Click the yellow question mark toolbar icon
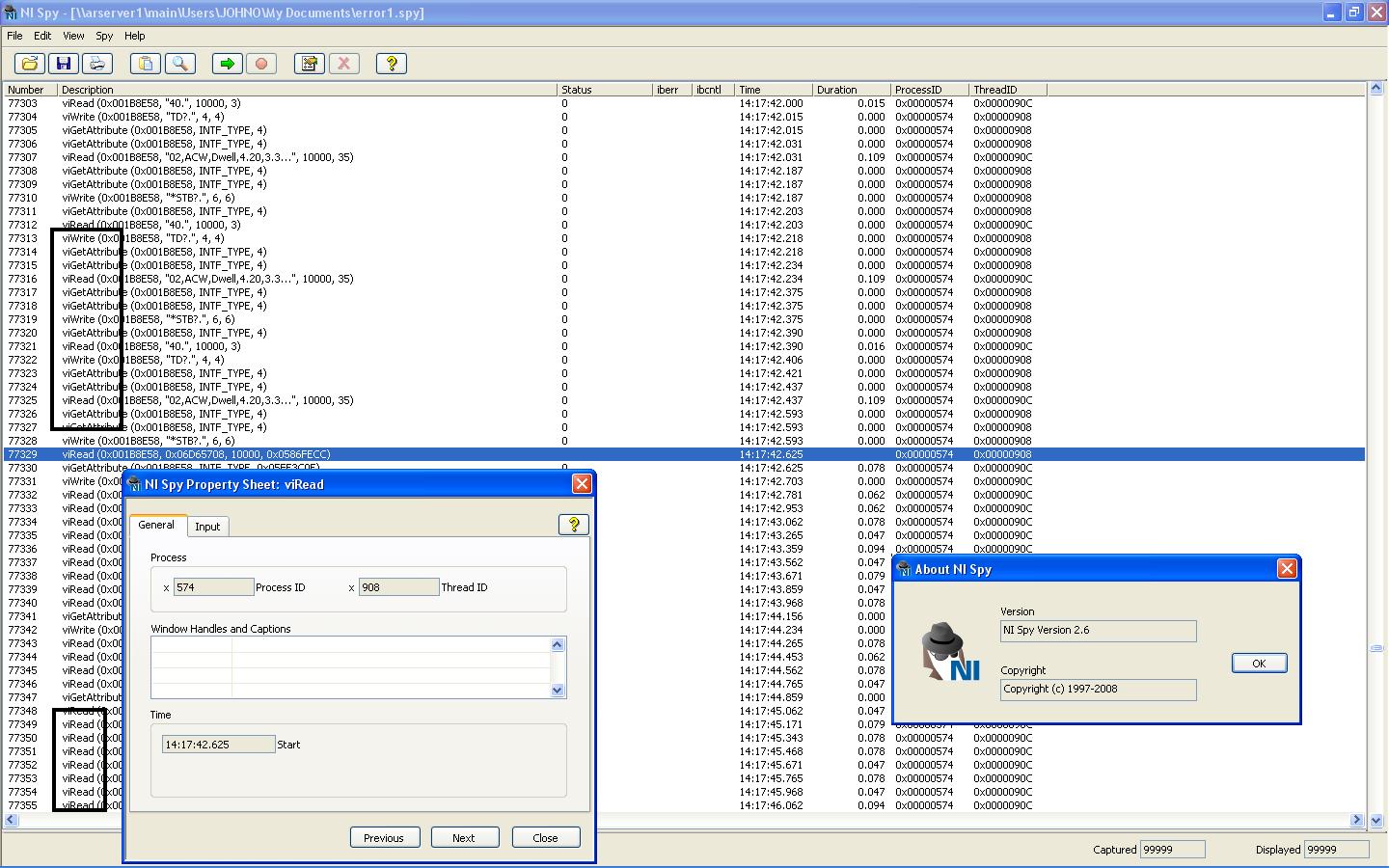 click(x=392, y=64)
